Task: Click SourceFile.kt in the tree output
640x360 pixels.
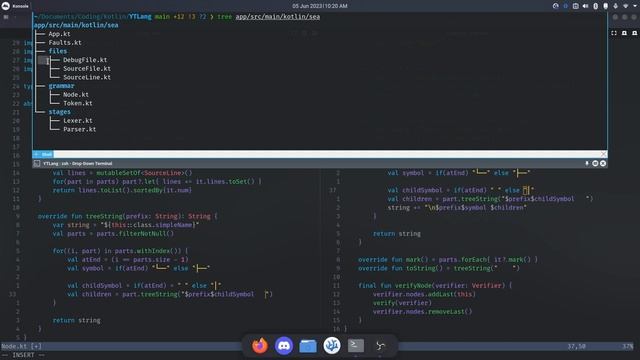Action: [x=87, y=69]
